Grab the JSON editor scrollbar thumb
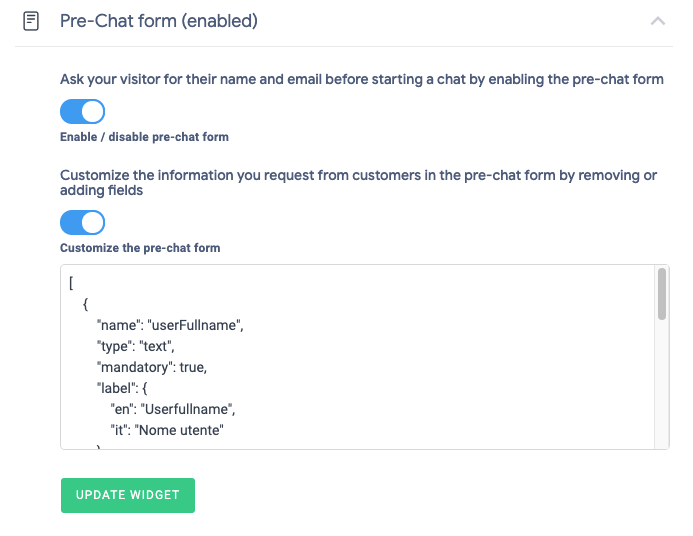693x536 pixels. [x=661, y=295]
